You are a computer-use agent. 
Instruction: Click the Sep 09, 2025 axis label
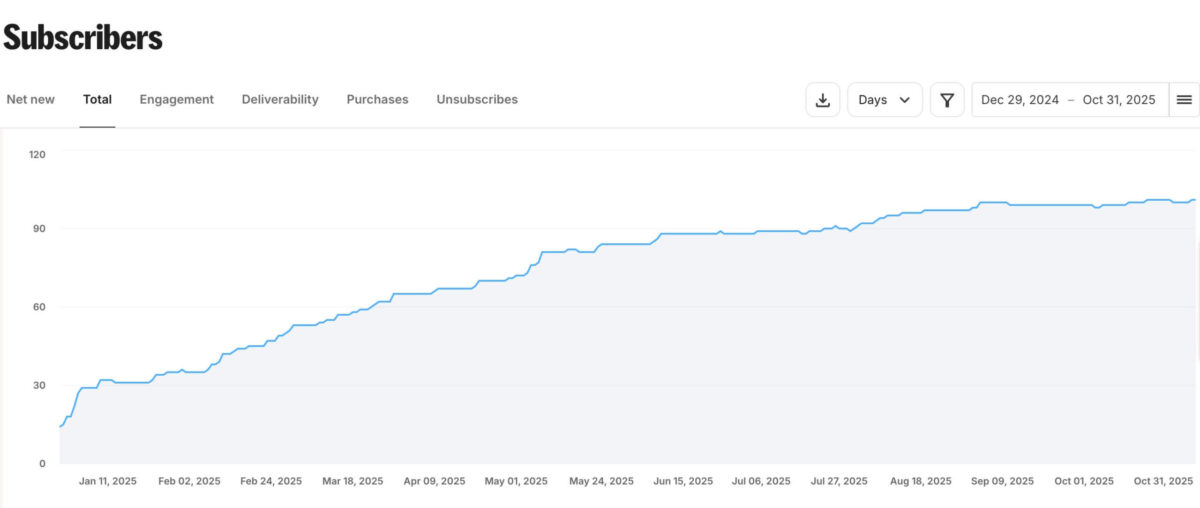(1003, 481)
